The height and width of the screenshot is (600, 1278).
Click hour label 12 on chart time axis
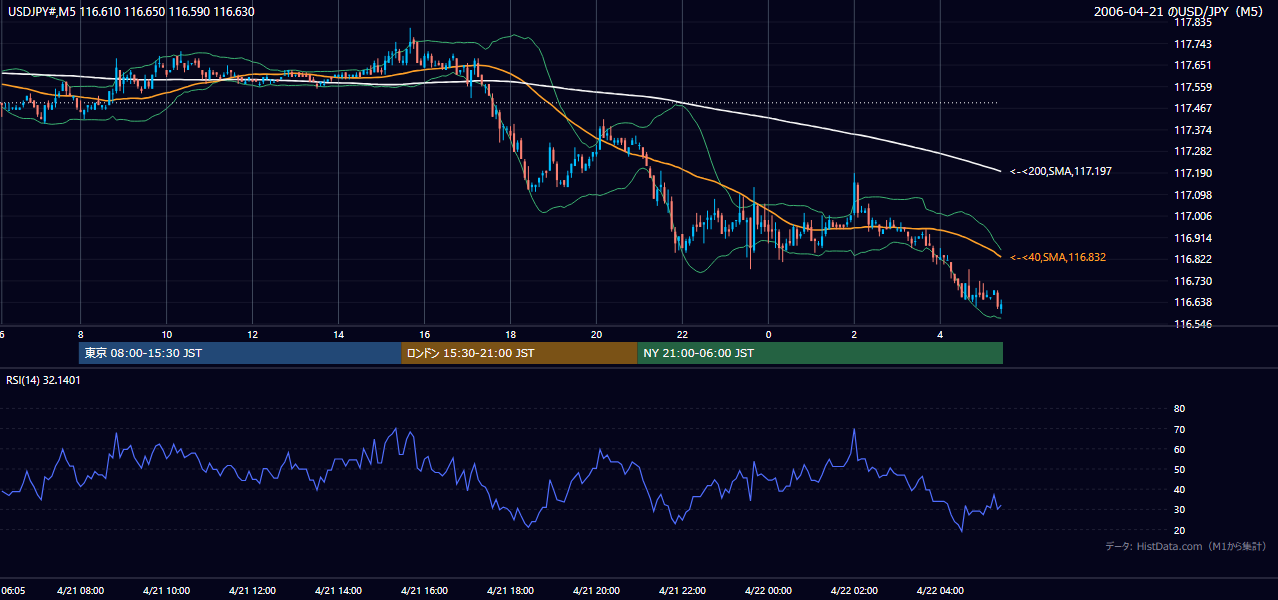tap(252, 334)
